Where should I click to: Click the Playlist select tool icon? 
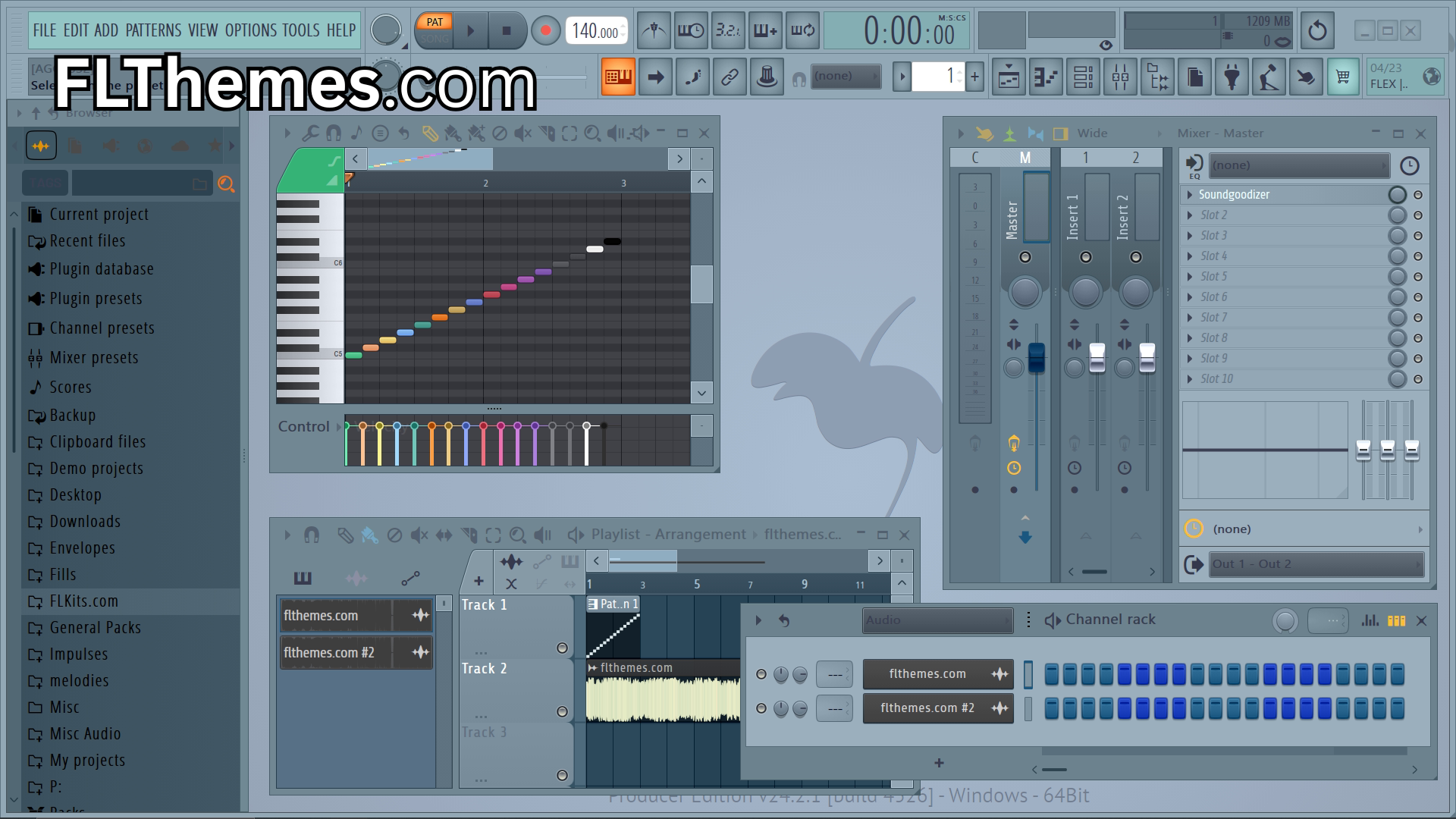494,535
